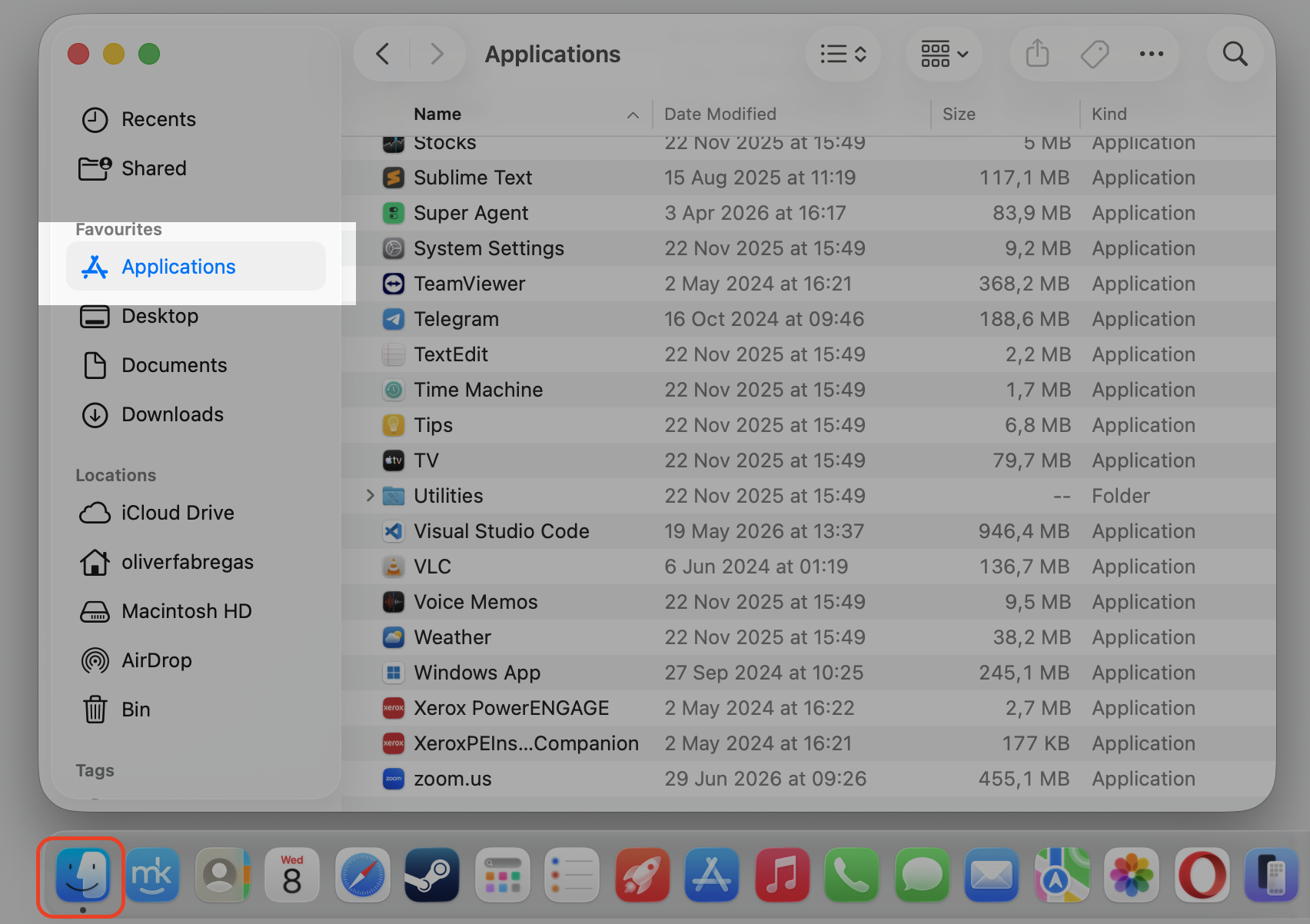1310x924 pixels.
Task: Open Maps from the Dock
Action: [1062, 875]
